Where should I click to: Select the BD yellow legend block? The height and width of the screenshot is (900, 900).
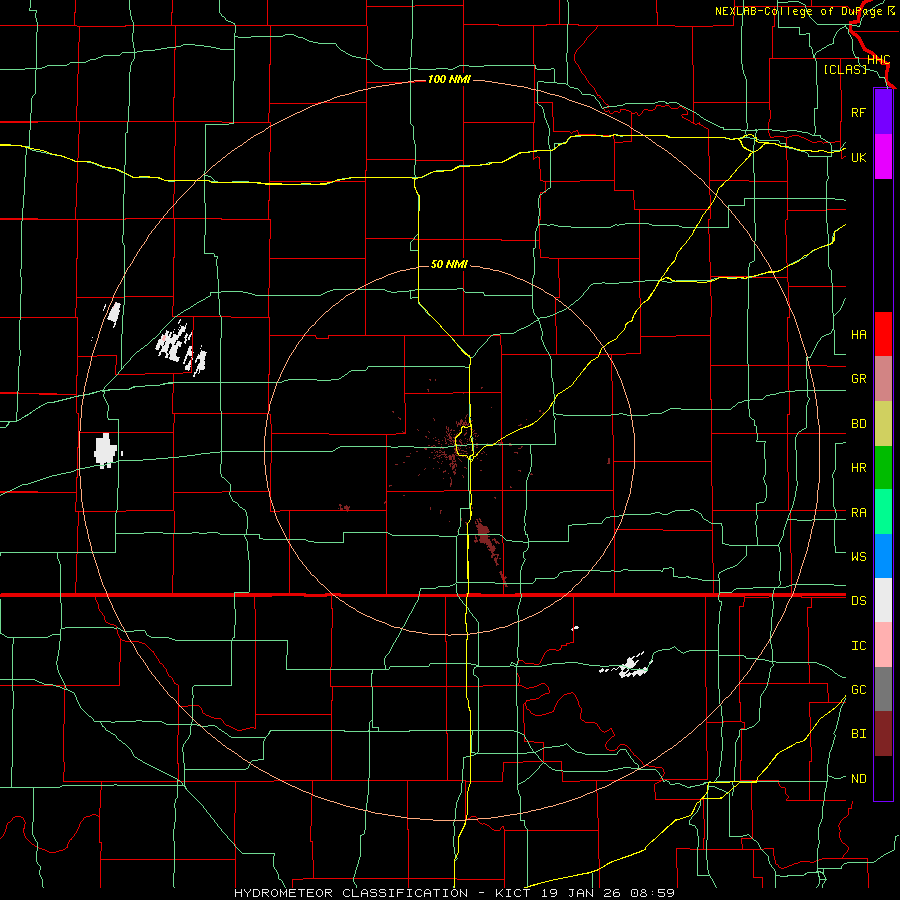(883, 424)
